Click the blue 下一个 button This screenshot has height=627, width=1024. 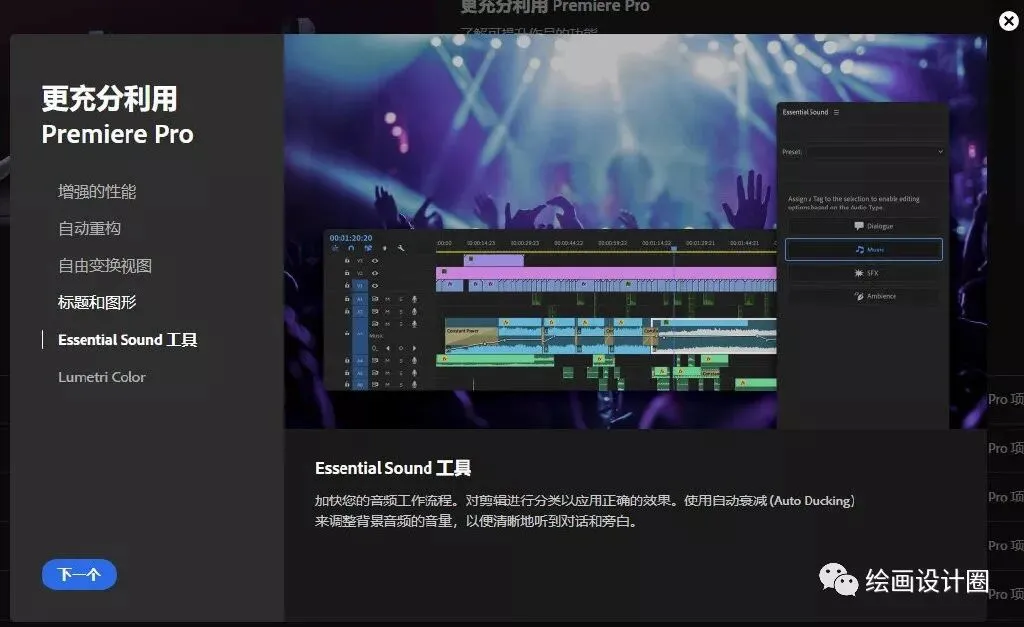coord(79,574)
